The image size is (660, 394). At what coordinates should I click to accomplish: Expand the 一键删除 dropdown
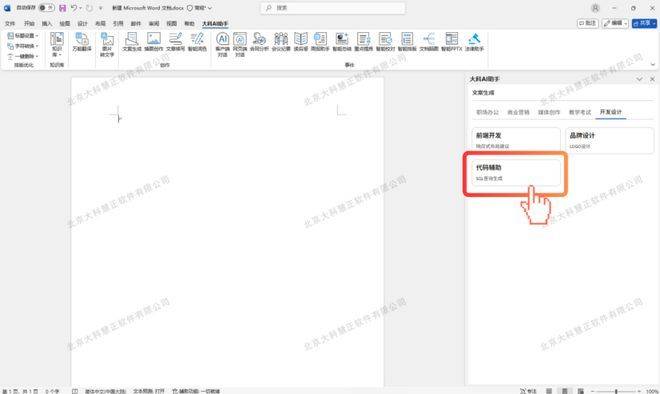pos(23,56)
